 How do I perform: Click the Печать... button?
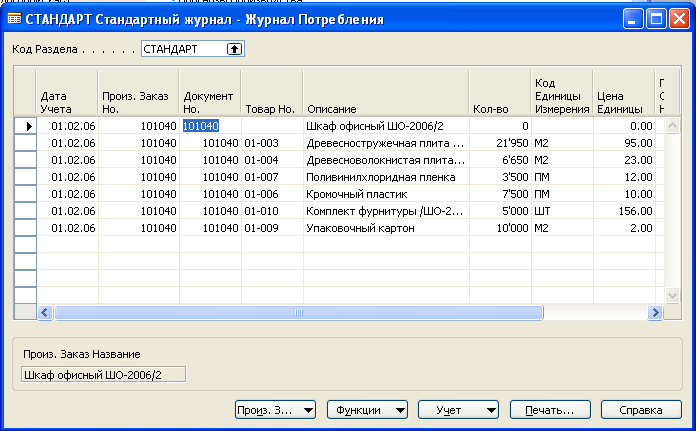coord(550,410)
